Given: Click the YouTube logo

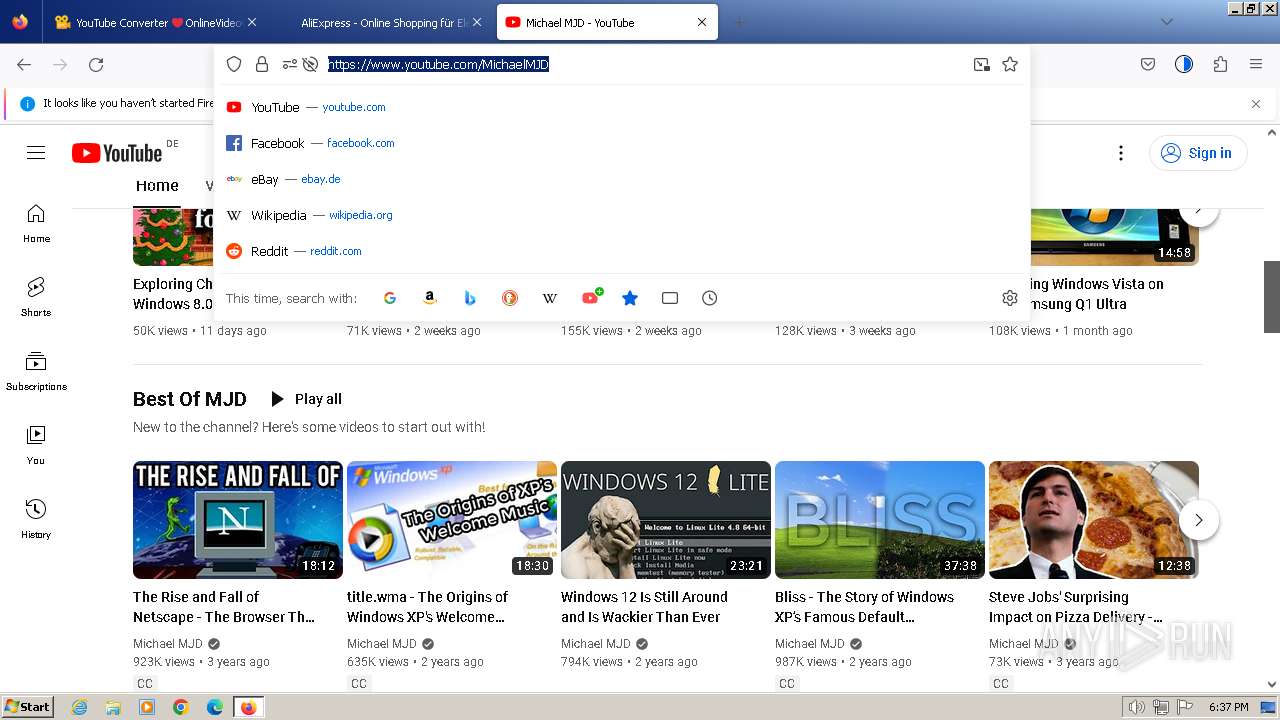Looking at the screenshot, I should [117, 152].
